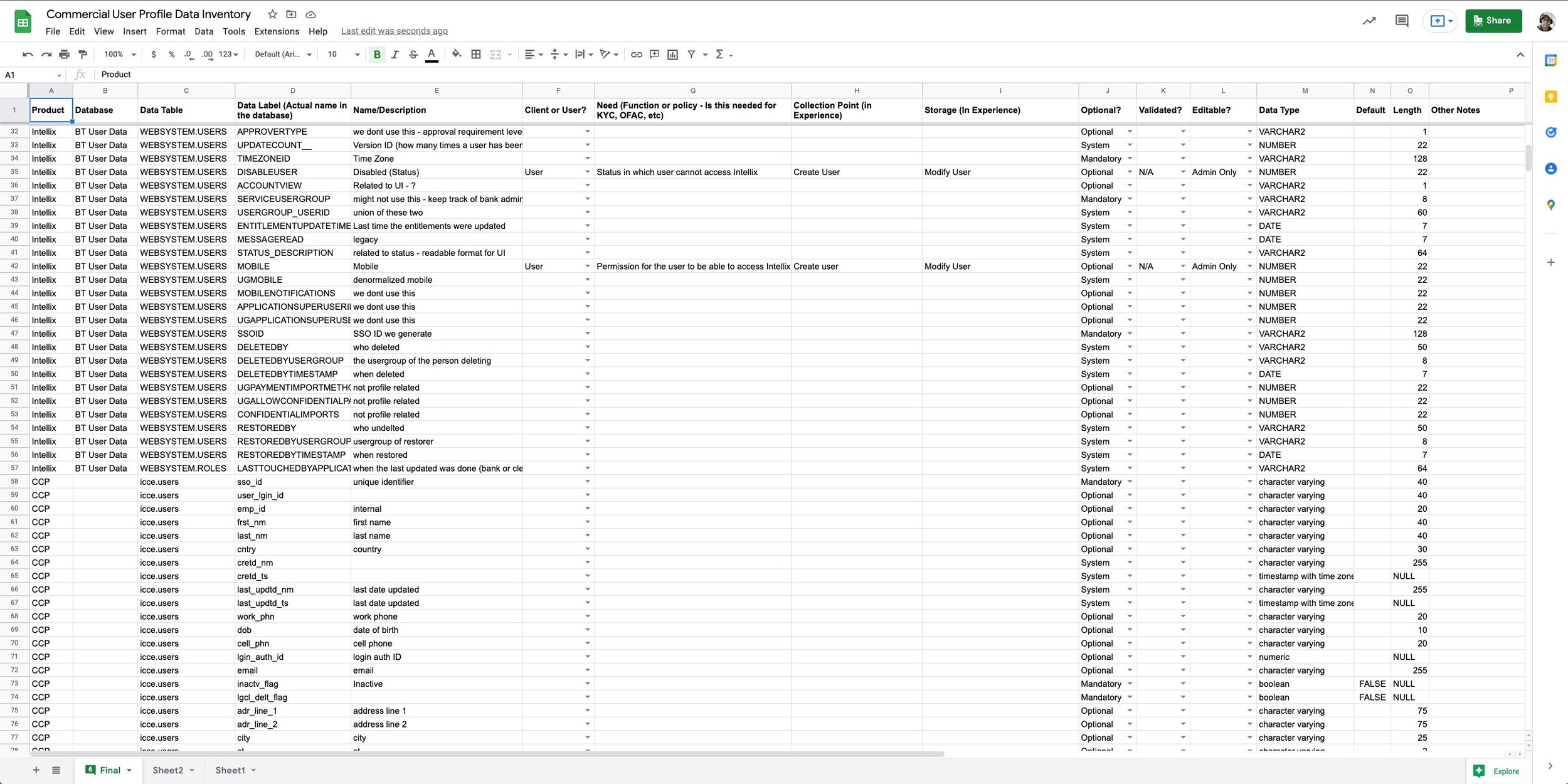The height and width of the screenshot is (784, 1568).
Task: Click the Print icon
Action: pyautogui.click(x=64, y=55)
